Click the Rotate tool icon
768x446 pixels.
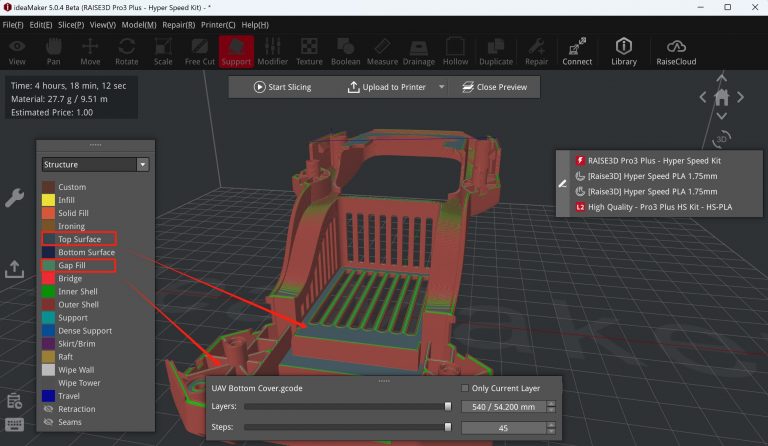click(x=127, y=52)
